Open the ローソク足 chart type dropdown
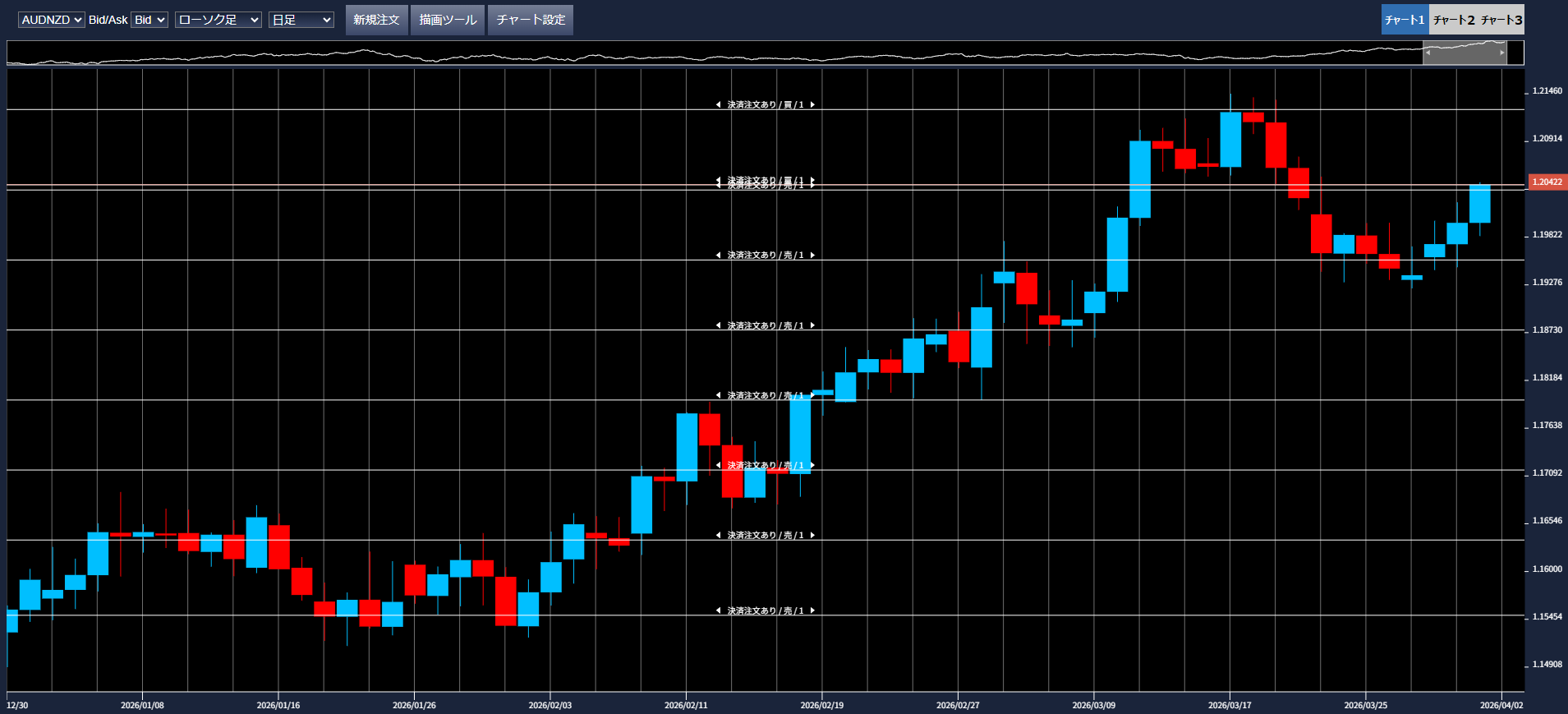 [218, 20]
